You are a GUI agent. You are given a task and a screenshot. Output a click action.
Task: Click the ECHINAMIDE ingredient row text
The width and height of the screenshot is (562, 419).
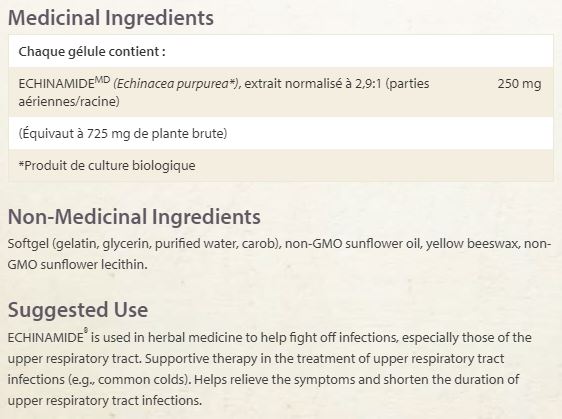point(224,92)
